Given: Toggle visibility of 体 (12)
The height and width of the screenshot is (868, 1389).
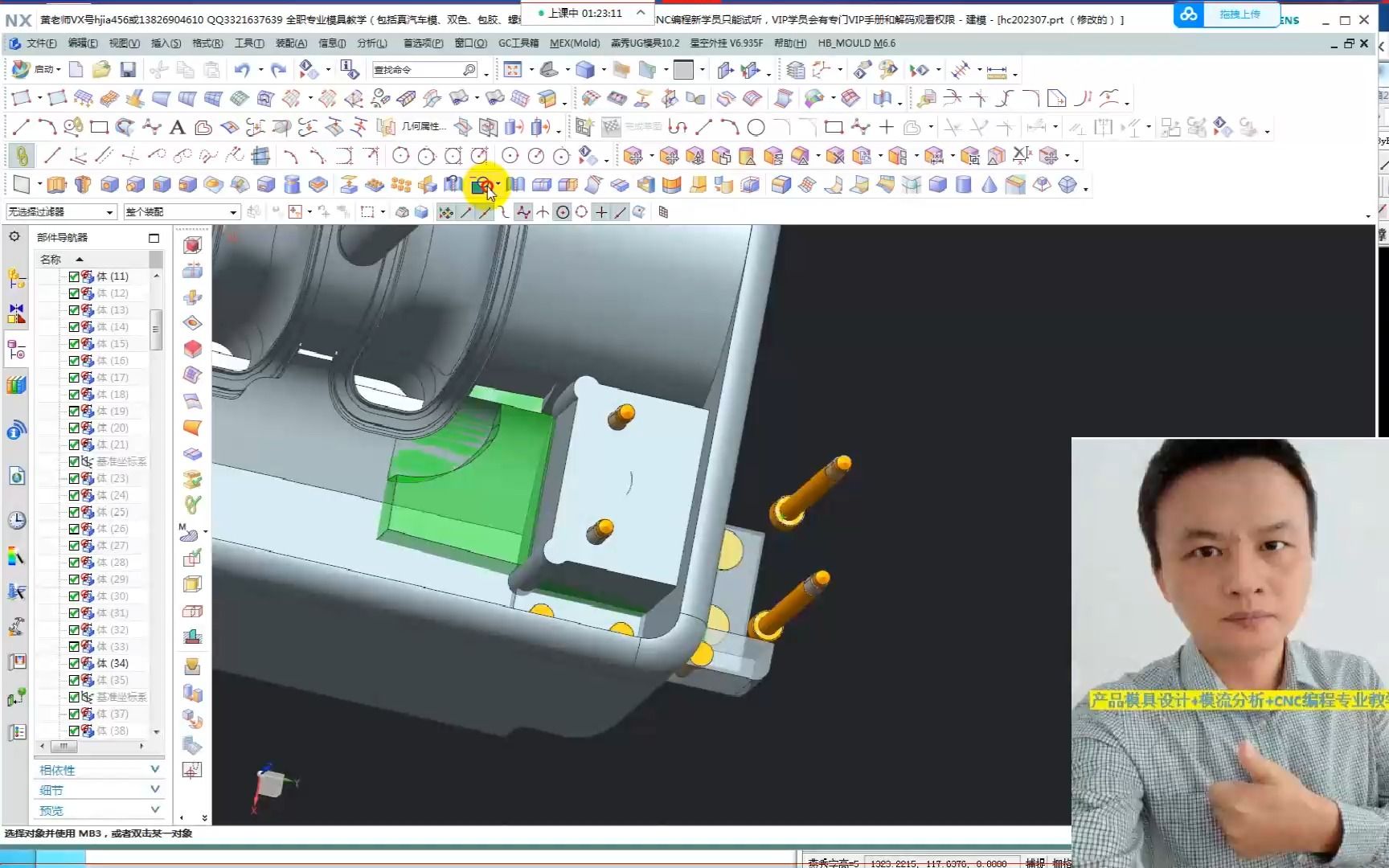Looking at the screenshot, I should [74, 293].
